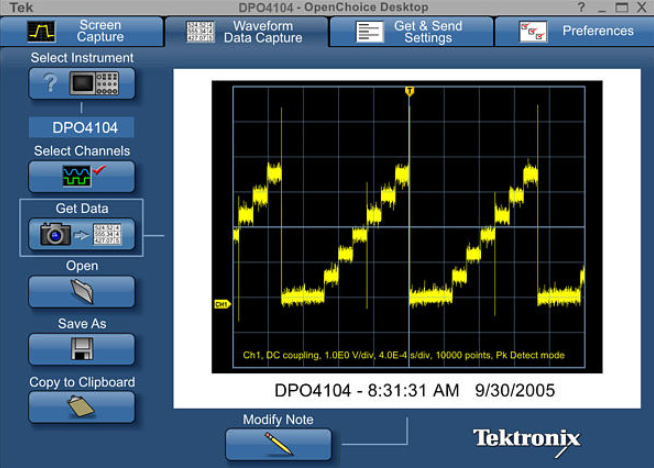The width and height of the screenshot is (654, 468).
Task: Click the help question mark in title bar
Action: click(581, 7)
